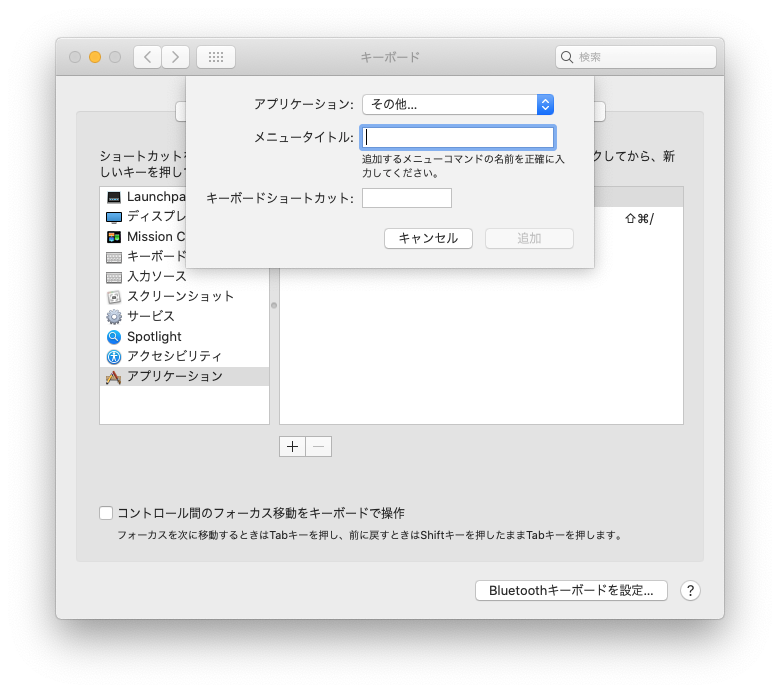Screen dimensions: 780x693
Task: Select 入力ソース text in category list
Action: (157, 277)
